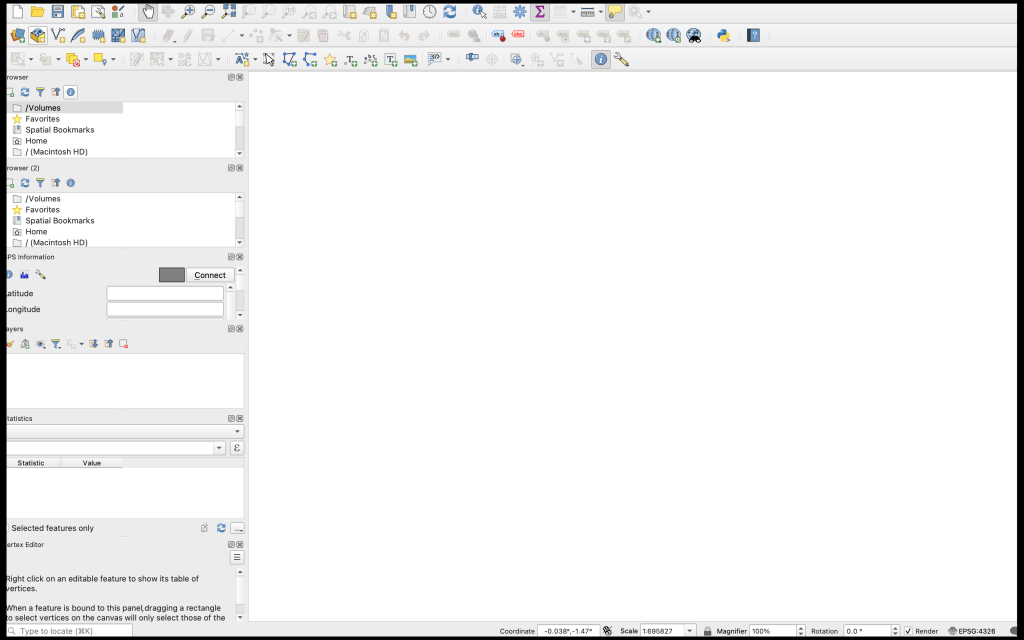This screenshot has height=640, width=1024.
Task: Click the Help Contents book icon
Action: (x=754, y=35)
